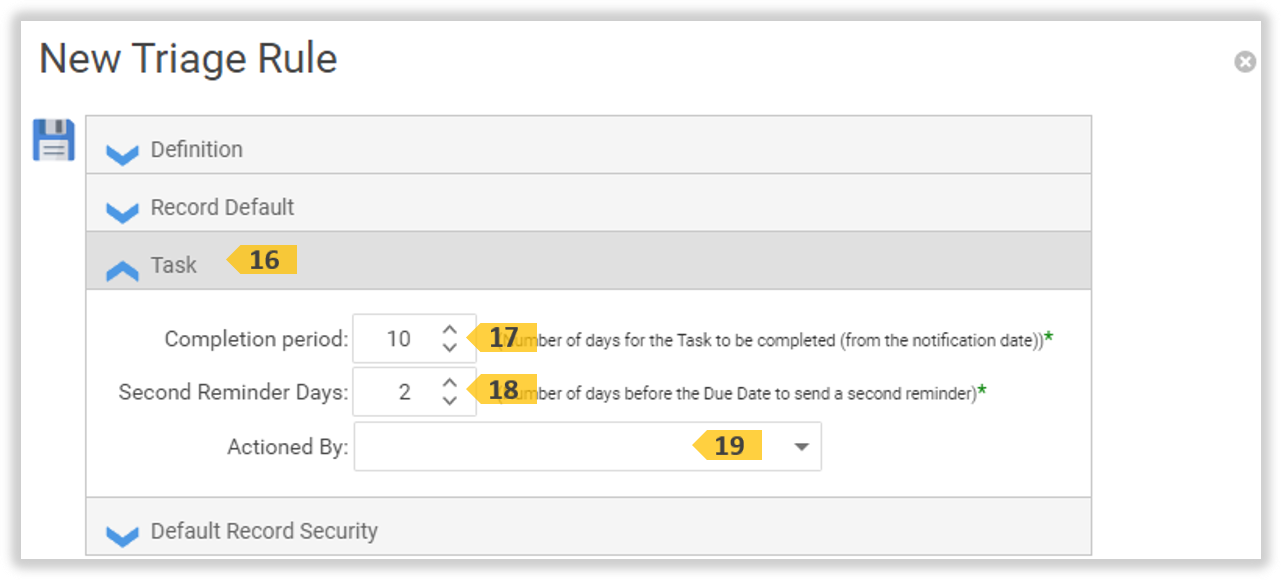Select the Record Default header text
The width and height of the screenshot is (1282, 580).
coord(222,208)
